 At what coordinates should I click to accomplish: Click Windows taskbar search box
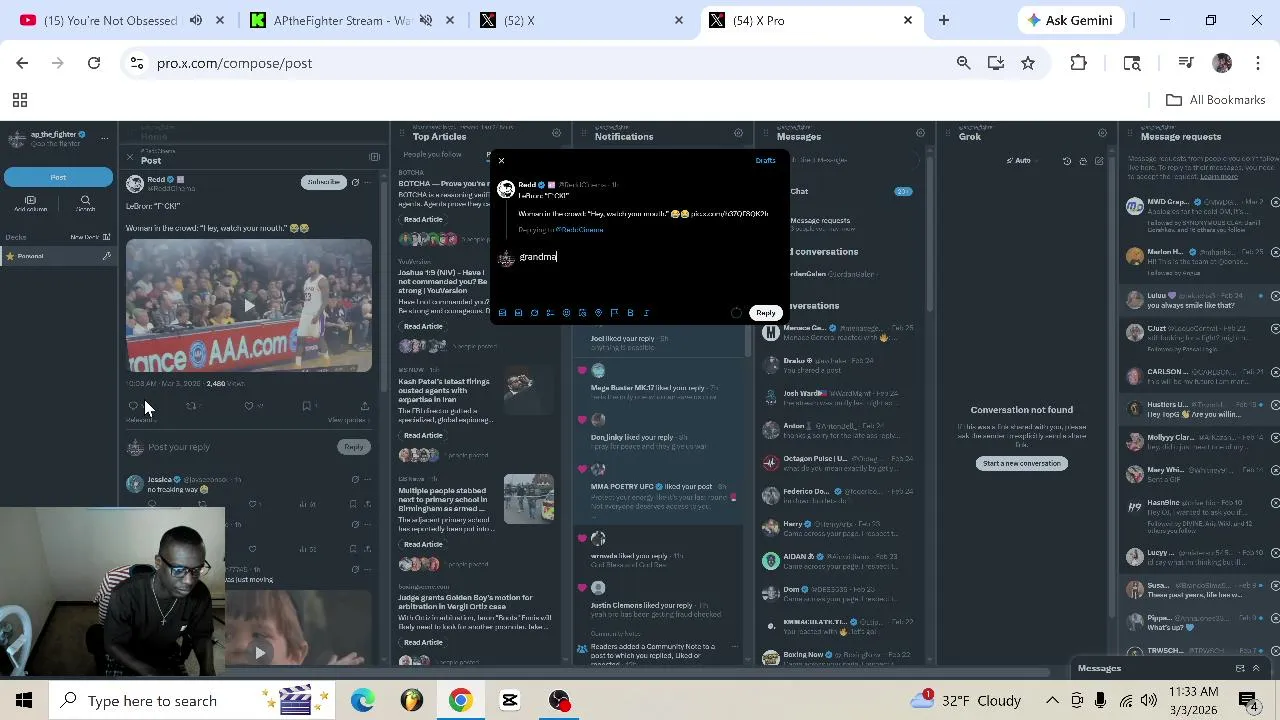pyautogui.click(x=190, y=700)
